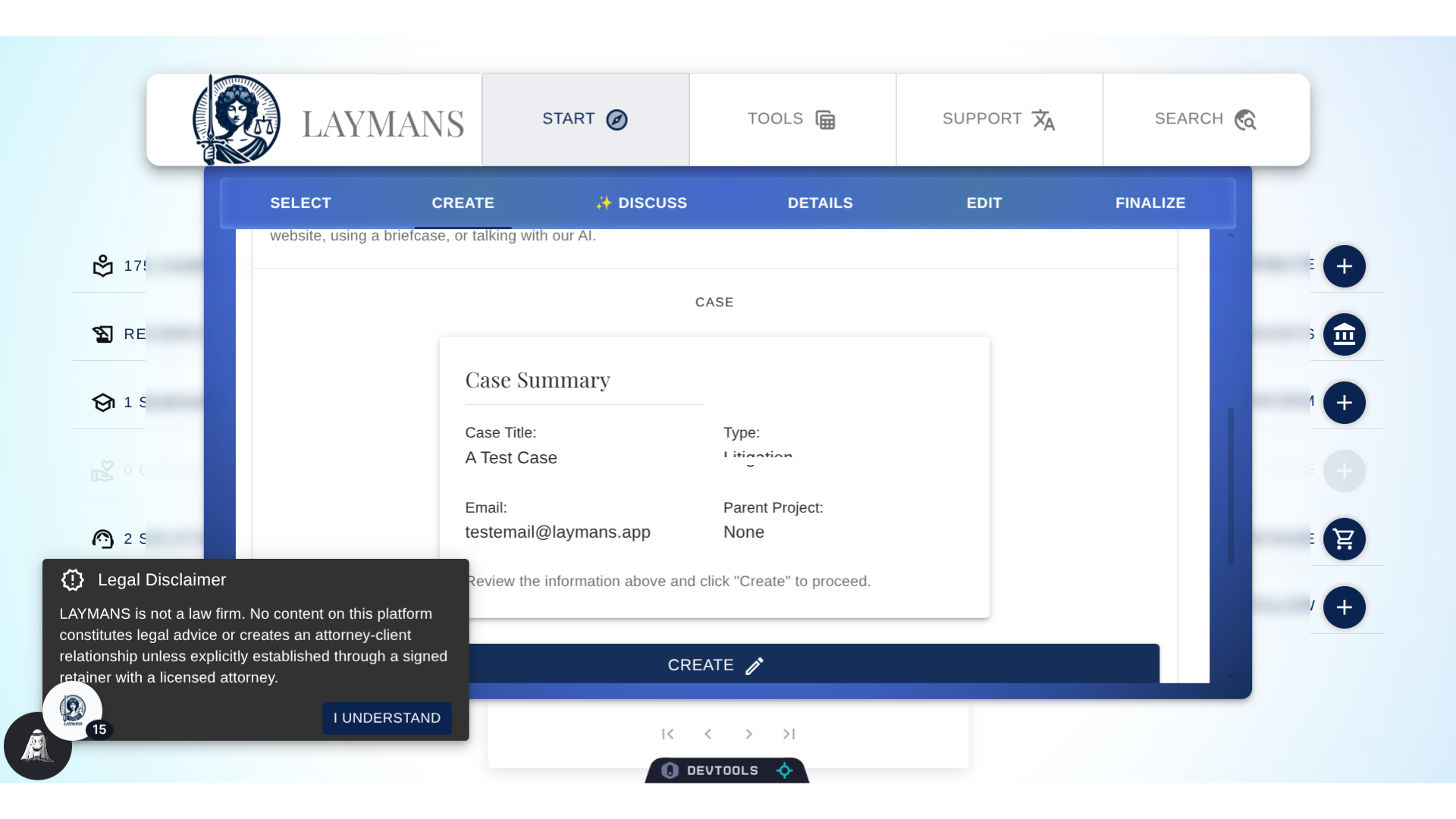Viewport: 1456px width, 819px height.
Task: Open the shopping cart circular button
Action: pyautogui.click(x=1345, y=539)
